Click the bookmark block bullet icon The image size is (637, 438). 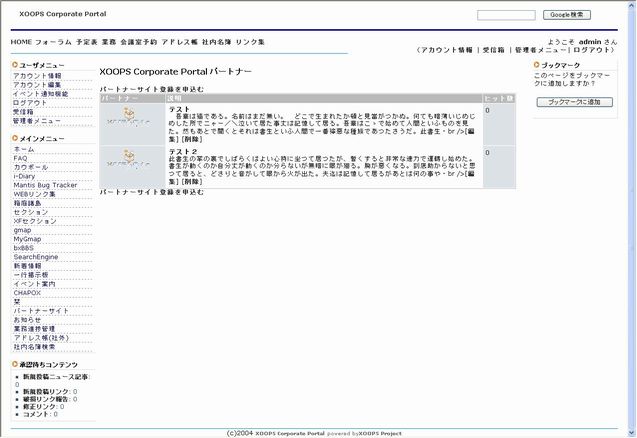pyautogui.click(x=537, y=65)
